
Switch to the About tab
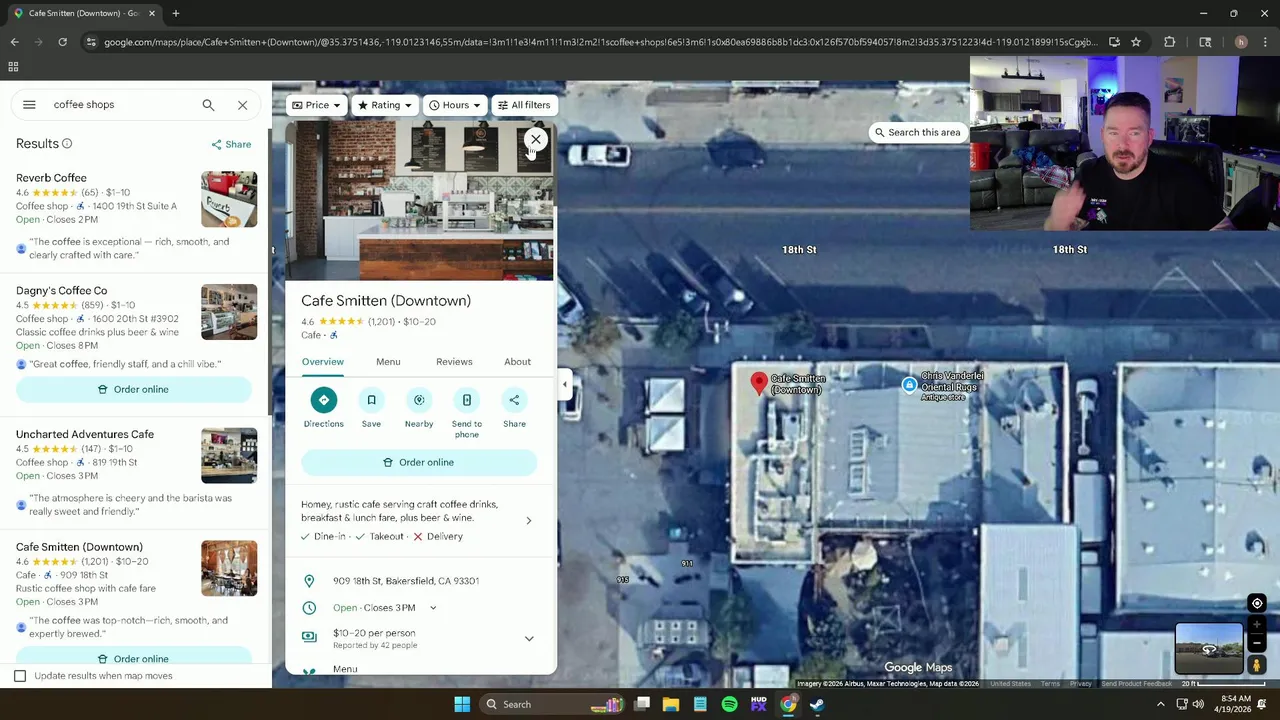pos(517,362)
